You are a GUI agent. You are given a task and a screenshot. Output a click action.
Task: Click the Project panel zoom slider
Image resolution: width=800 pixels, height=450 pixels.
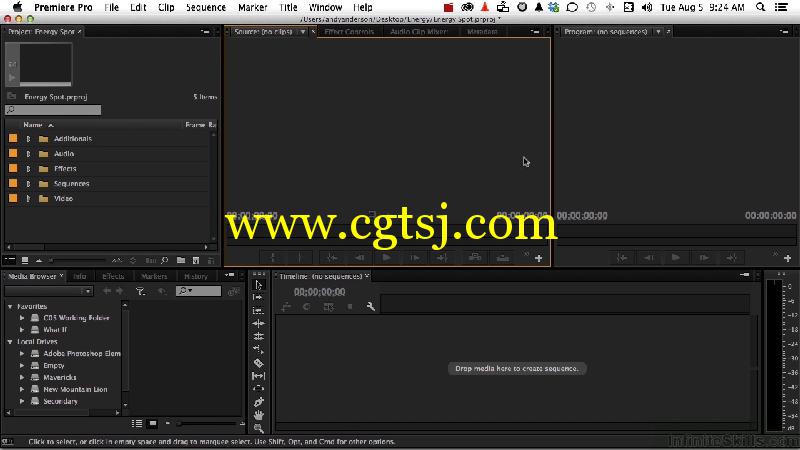pos(77,260)
